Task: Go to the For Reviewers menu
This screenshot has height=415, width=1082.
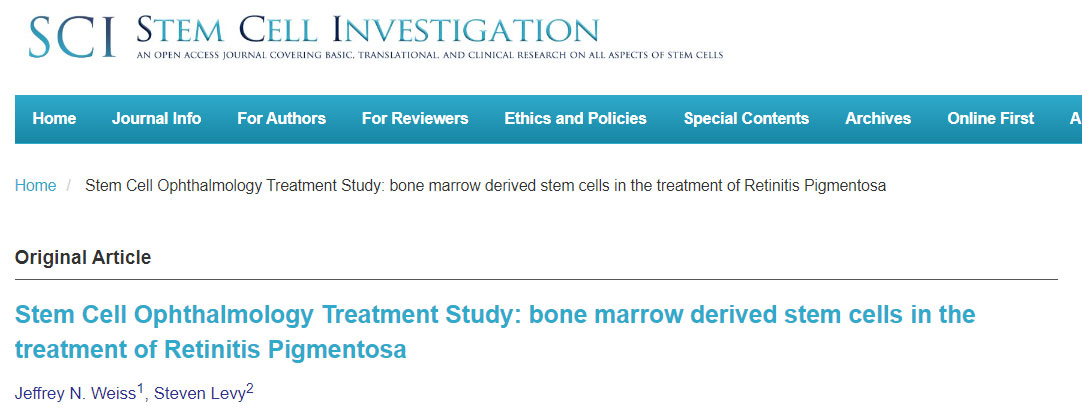Action: click(415, 119)
